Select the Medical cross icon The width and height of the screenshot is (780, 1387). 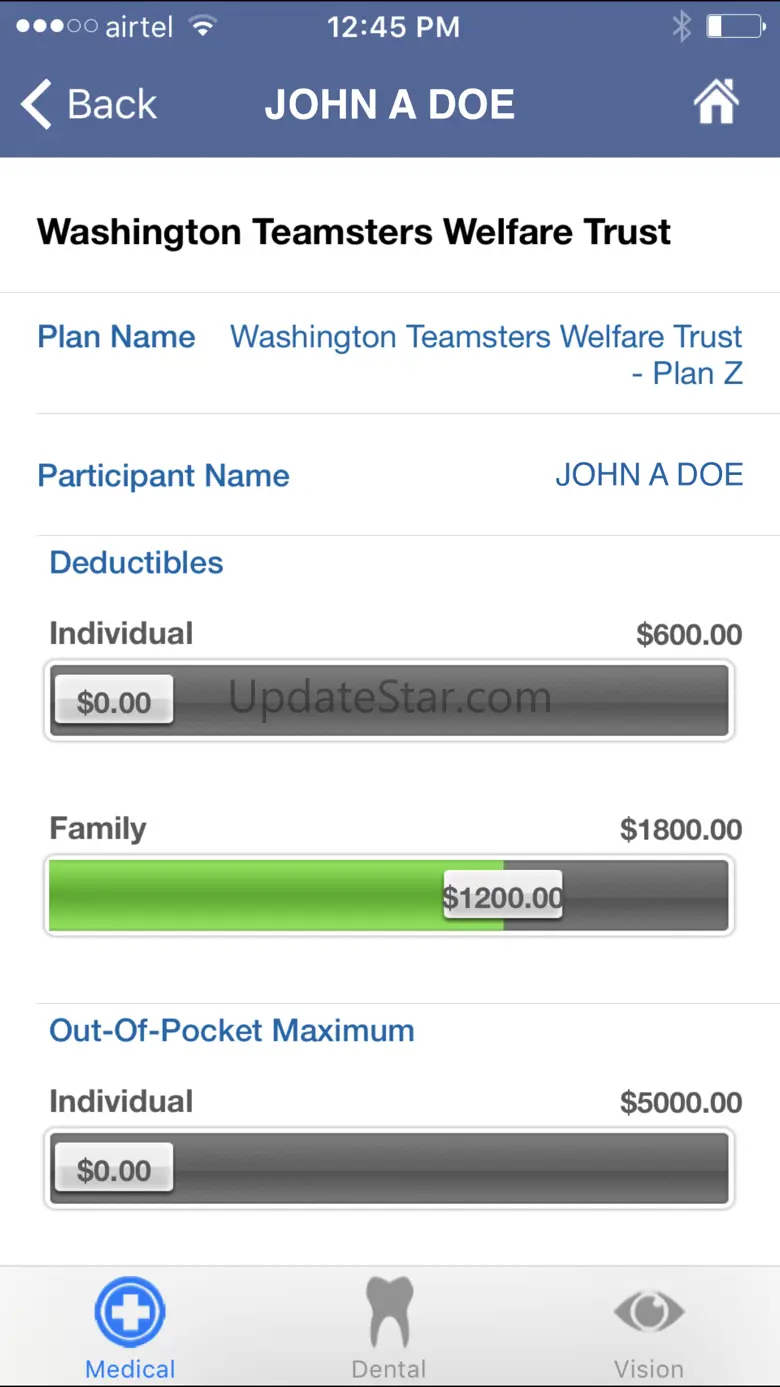(130, 1311)
